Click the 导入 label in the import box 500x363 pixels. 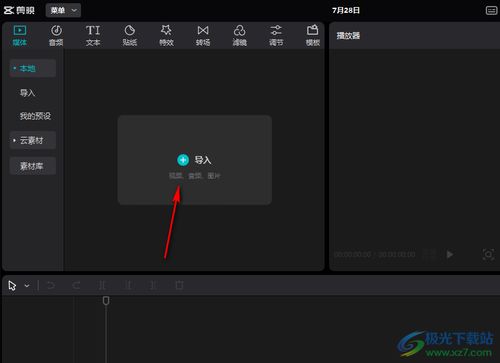tap(203, 160)
